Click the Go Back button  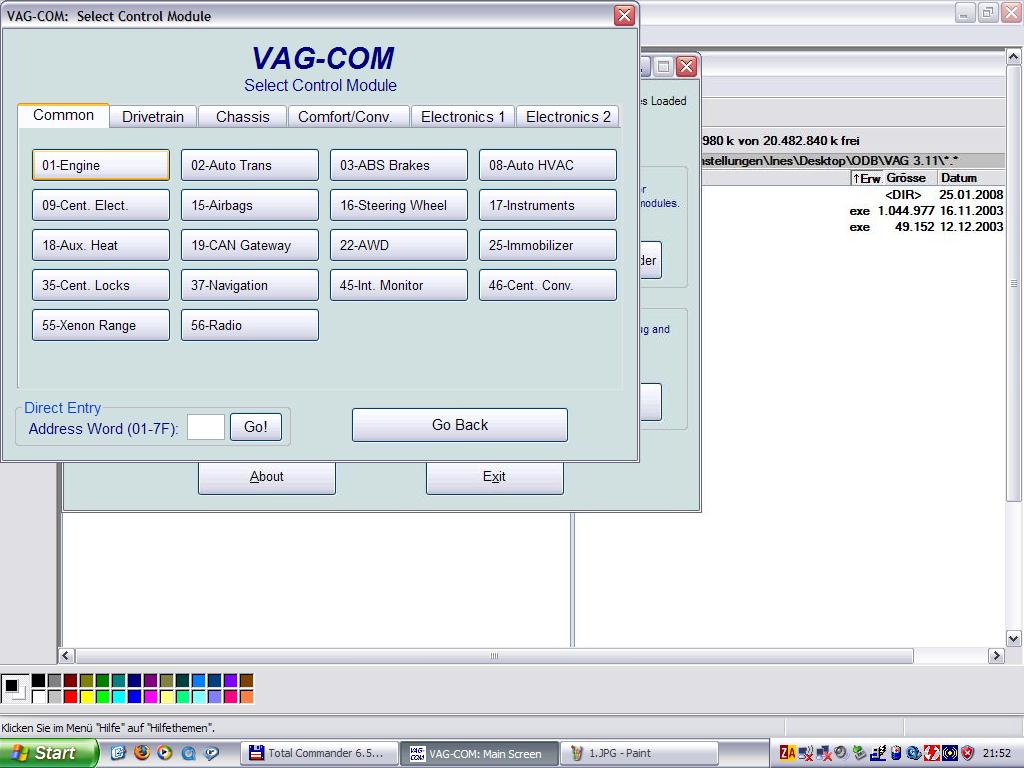460,425
